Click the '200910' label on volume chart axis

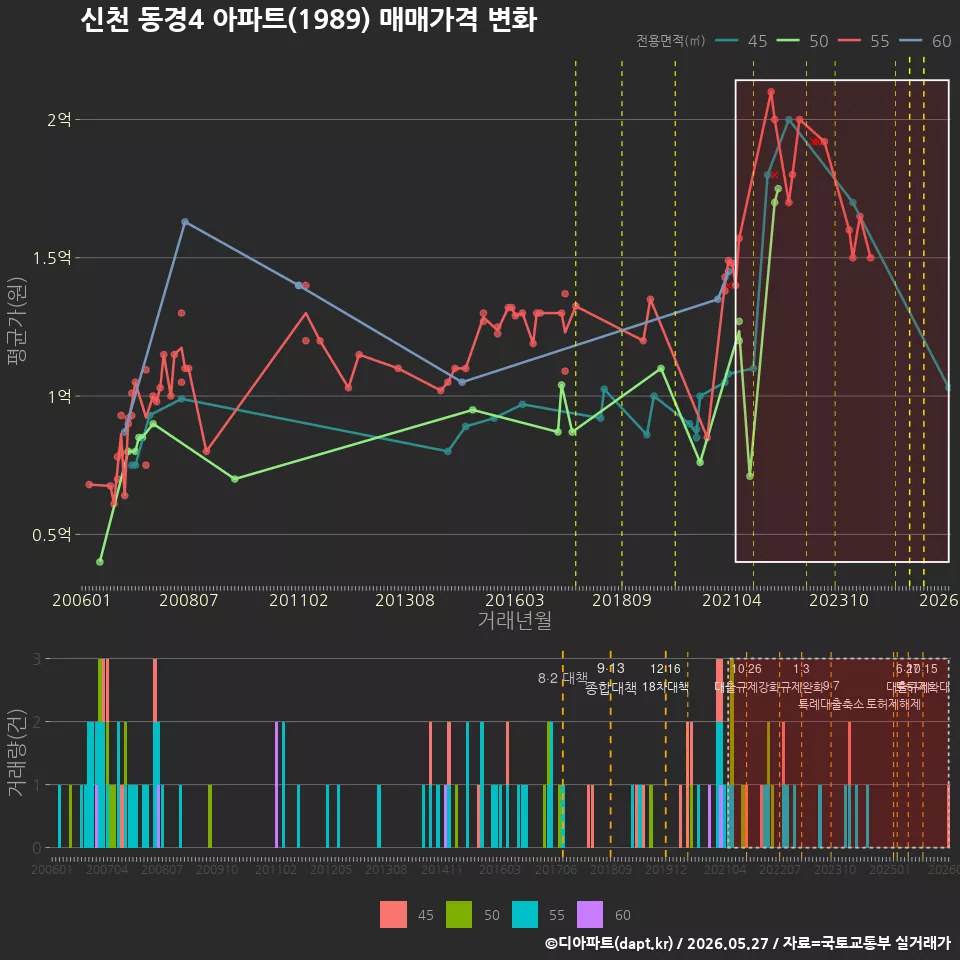pos(217,869)
